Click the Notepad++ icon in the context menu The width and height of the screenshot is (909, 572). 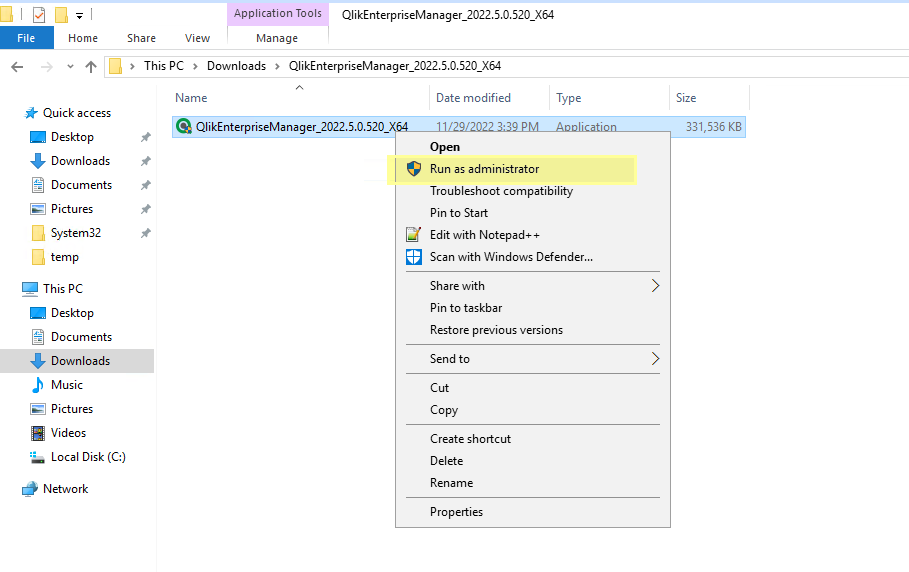413,235
